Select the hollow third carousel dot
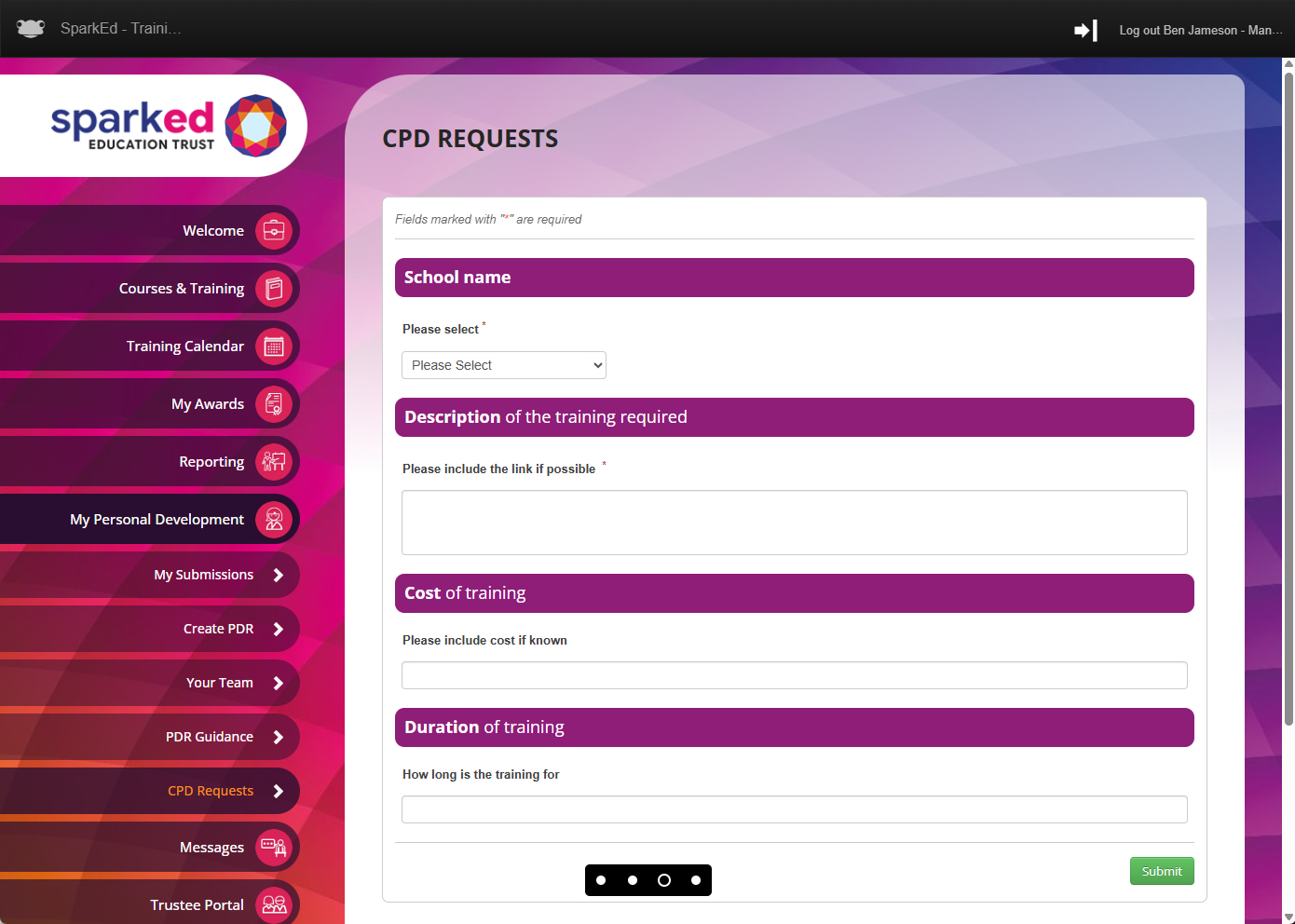 coord(664,880)
